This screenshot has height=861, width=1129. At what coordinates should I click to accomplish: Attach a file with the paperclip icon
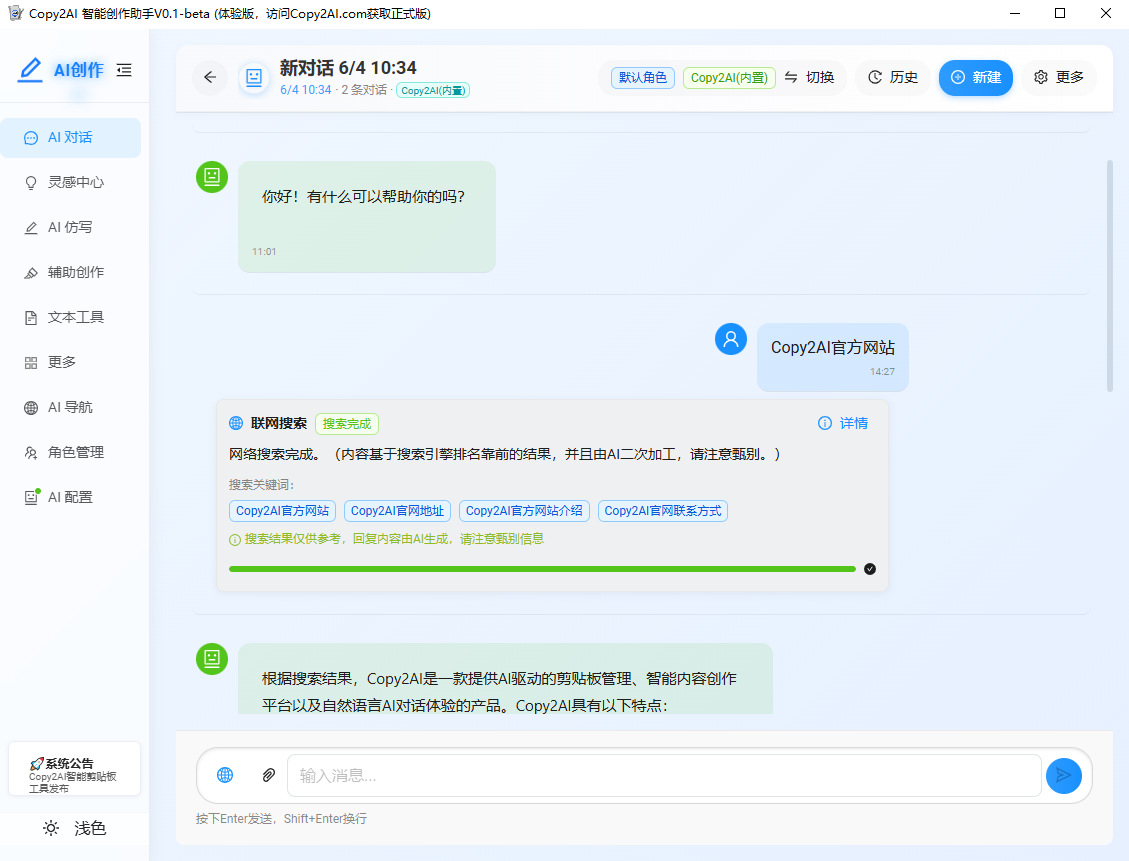269,775
